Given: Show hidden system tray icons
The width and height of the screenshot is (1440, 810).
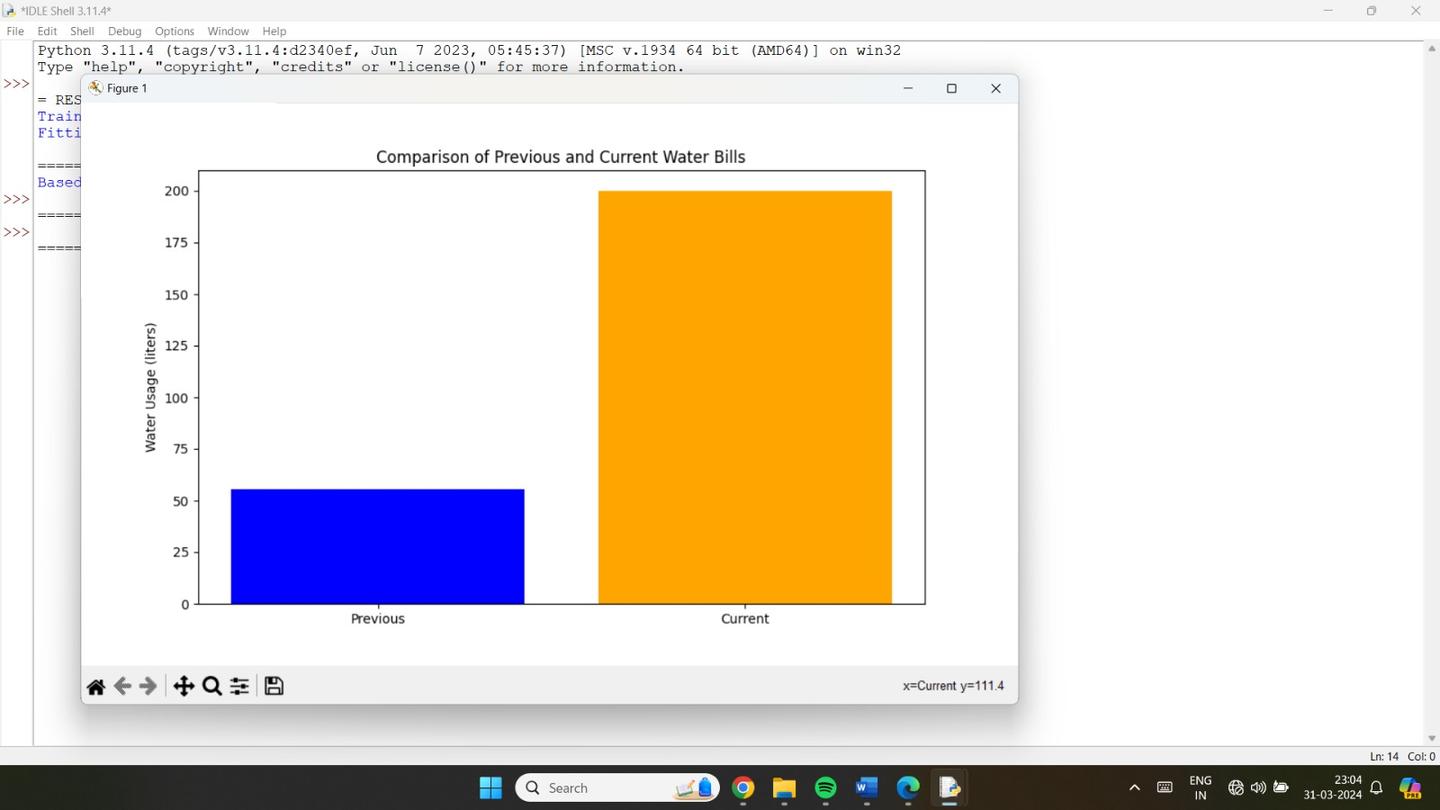Looking at the screenshot, I should (x=1134, y=788).
